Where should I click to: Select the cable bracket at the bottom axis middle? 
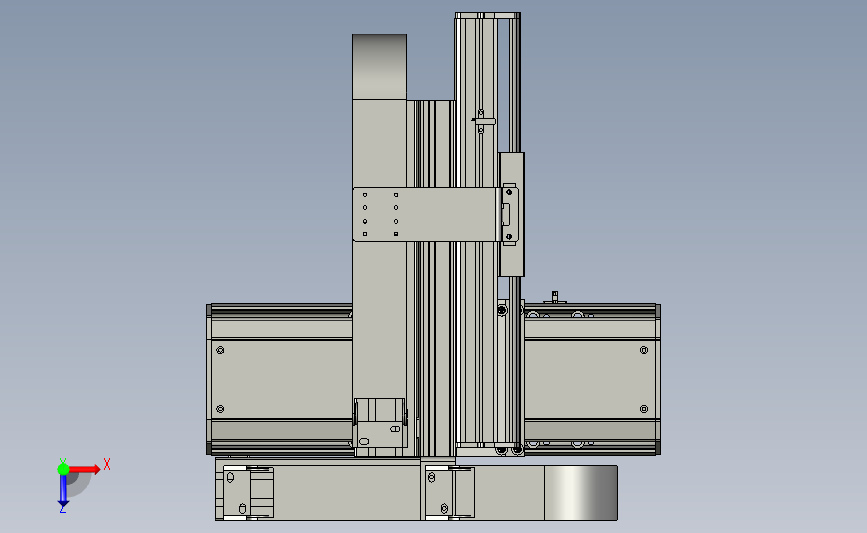(x=450, y=494)
